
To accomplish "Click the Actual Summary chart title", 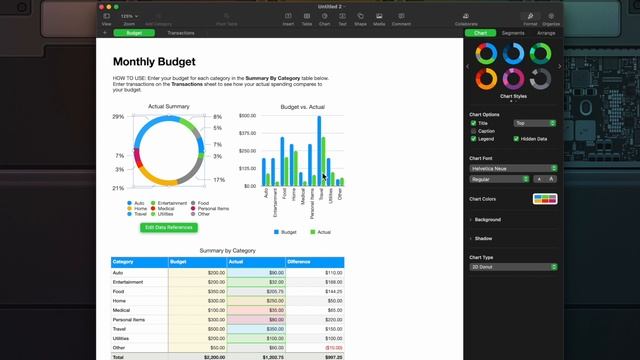I will coord(169,106).
